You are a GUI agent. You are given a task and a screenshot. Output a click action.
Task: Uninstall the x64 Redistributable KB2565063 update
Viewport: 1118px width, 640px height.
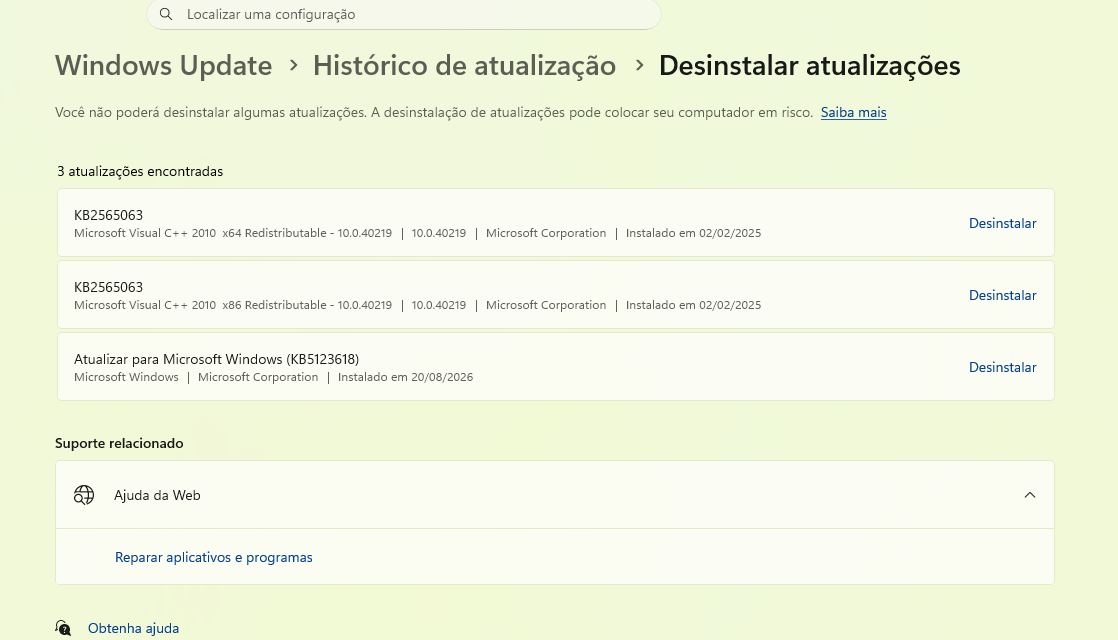[x=1002, y=223]
